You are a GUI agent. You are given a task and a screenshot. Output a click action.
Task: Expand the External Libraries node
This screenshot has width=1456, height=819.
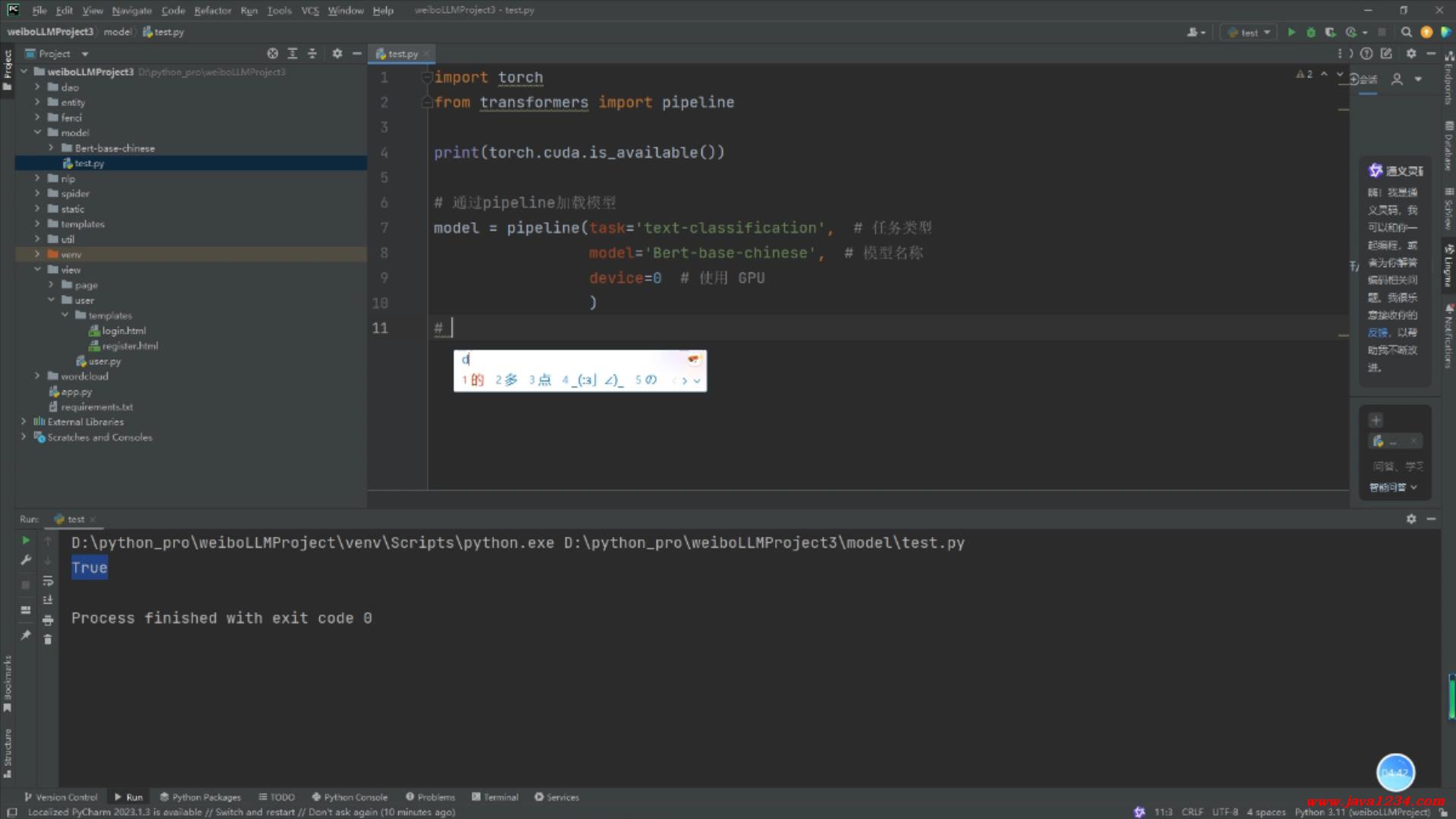pyautogui.click(x=24, y=422)
